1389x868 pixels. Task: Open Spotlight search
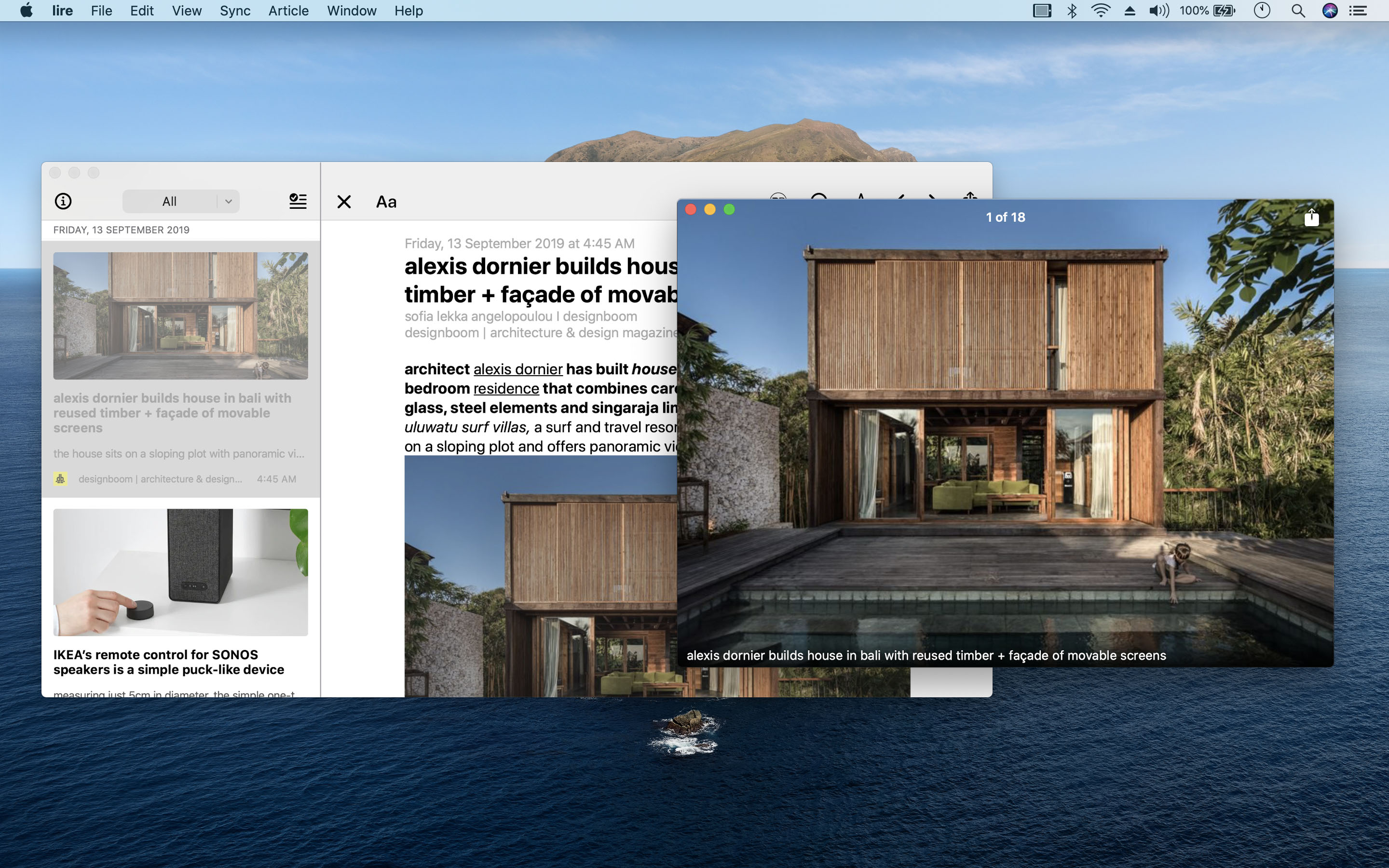click(1298, 10)
